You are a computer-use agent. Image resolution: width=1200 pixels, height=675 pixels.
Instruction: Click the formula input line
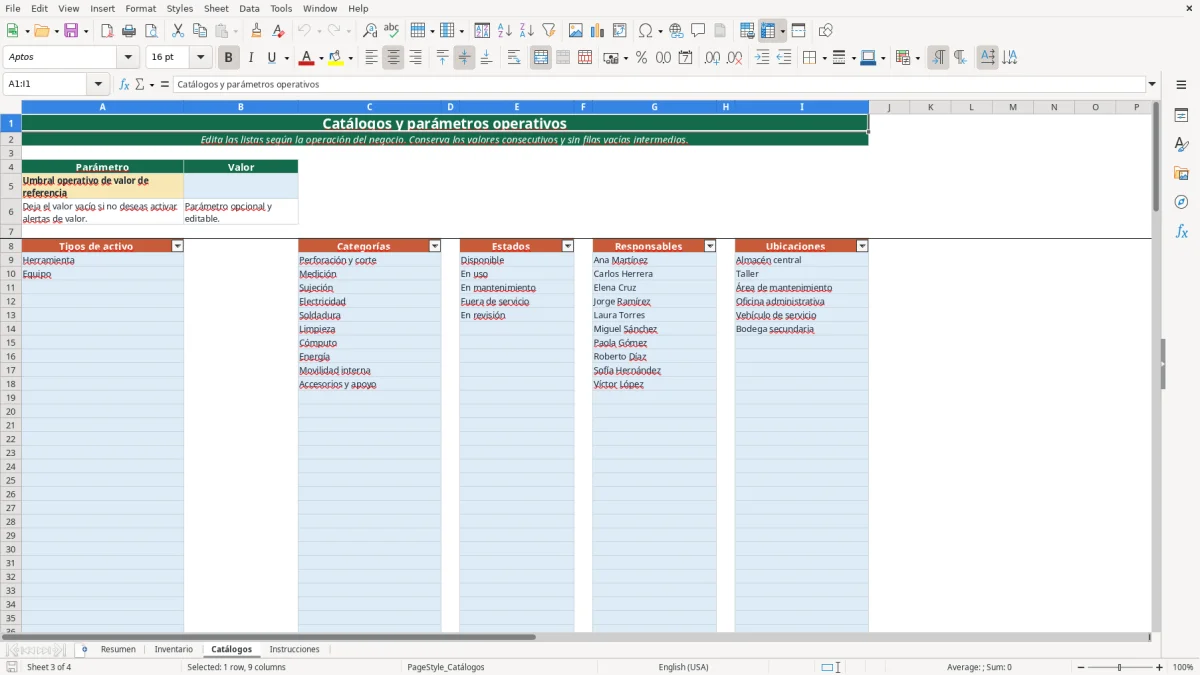tap(659, 84)
